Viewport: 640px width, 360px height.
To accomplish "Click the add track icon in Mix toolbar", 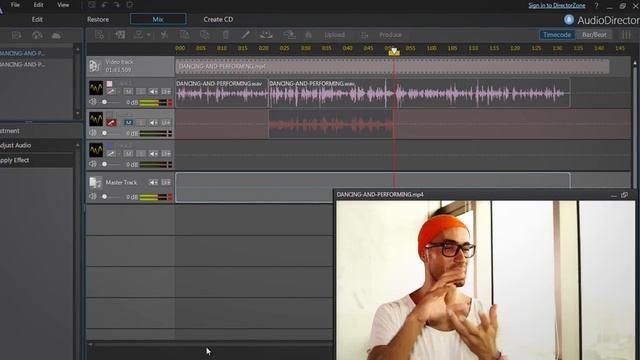I will tap(120, 35).
